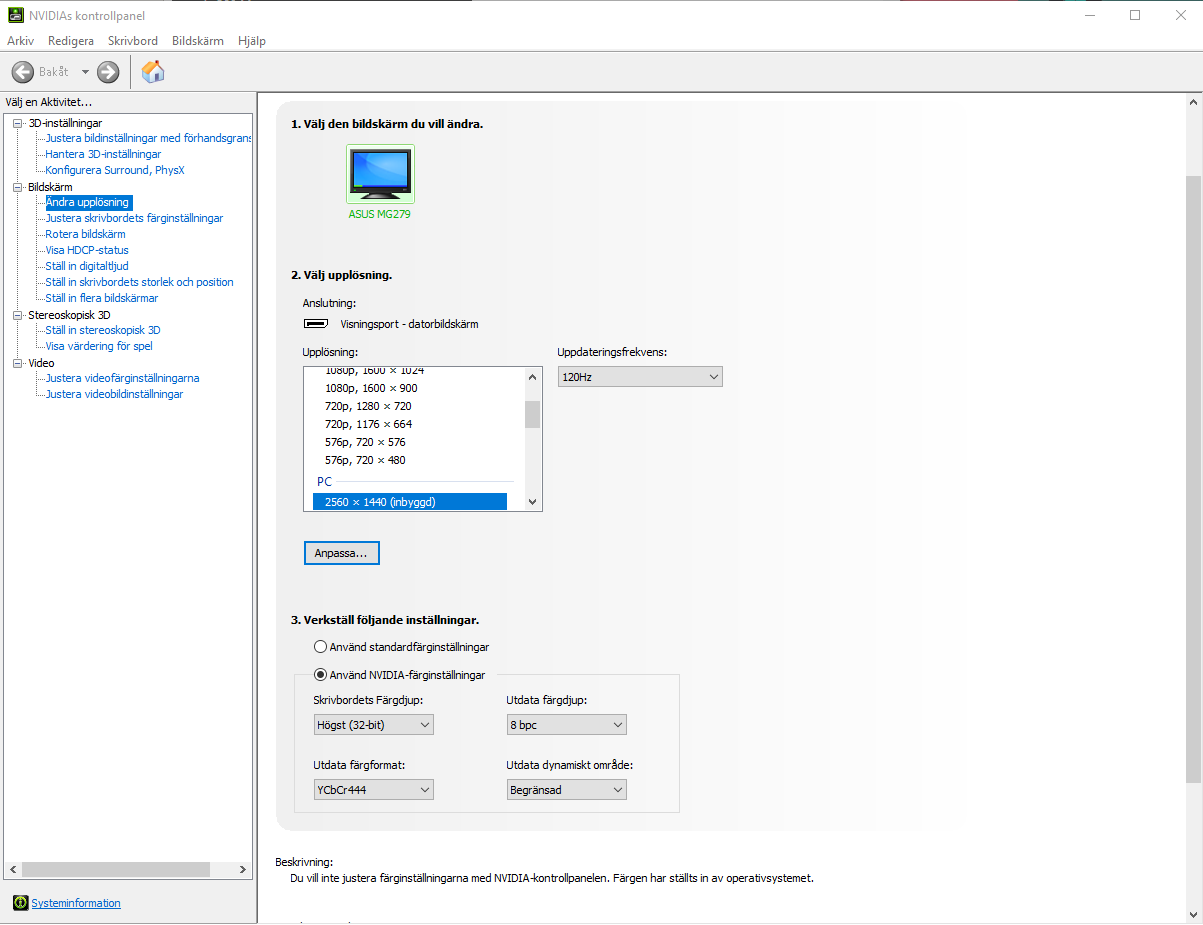Screen dimensions: 1203x925
Task: Click the NVIDIA logo in title bar
Action: [x=15, y=15]
